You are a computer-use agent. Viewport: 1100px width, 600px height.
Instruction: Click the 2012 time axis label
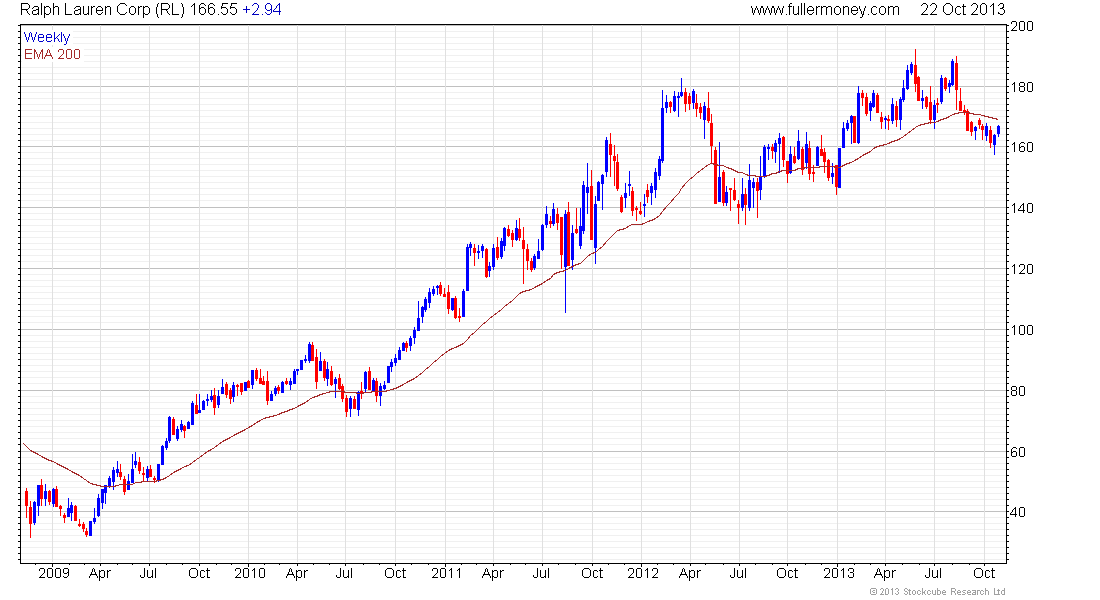point(643,573)
